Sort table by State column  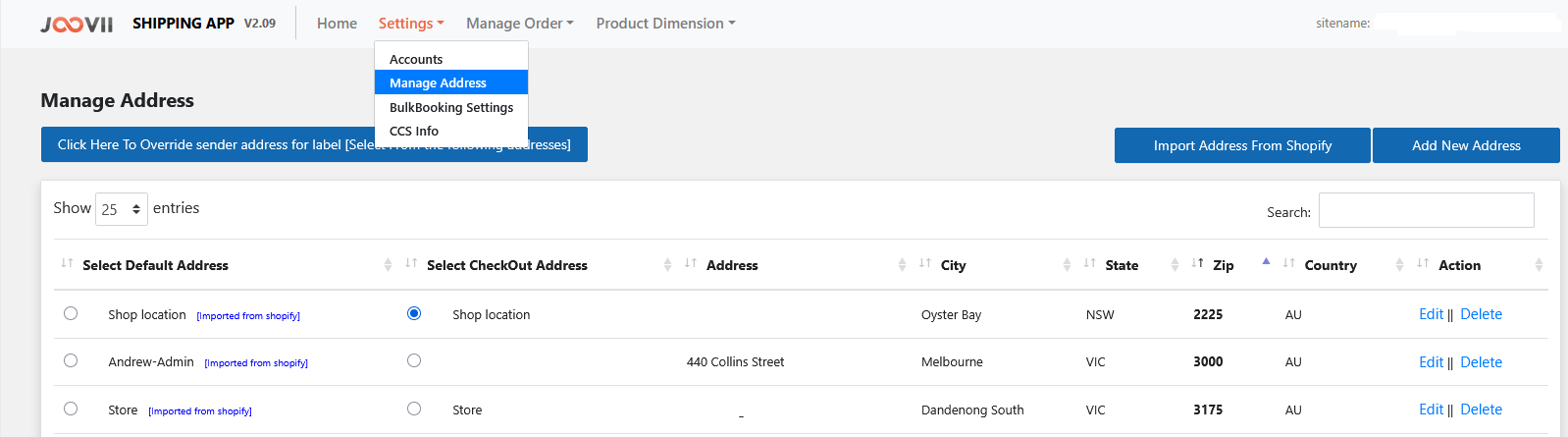[1122, 265]
